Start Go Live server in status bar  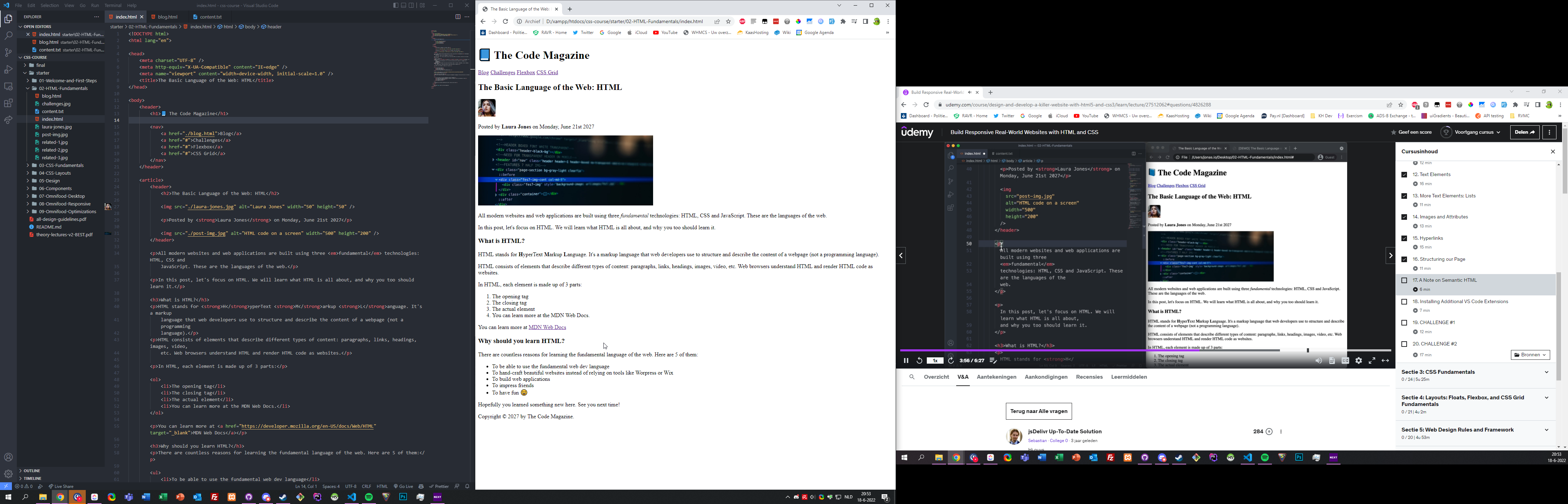click(x=404, y=486)
